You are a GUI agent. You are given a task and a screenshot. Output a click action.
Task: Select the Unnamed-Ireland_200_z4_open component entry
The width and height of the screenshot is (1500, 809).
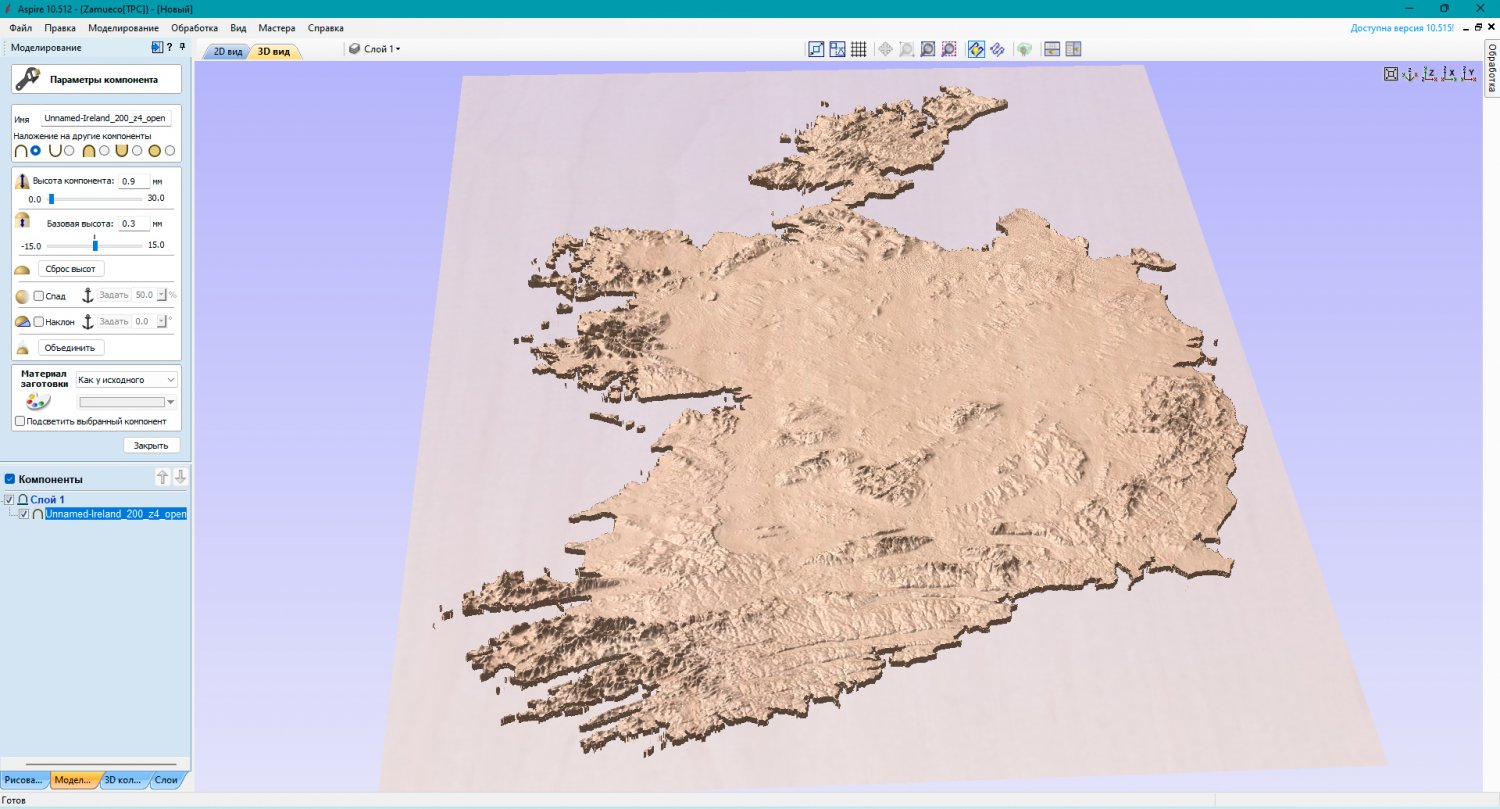pos(115,514)
